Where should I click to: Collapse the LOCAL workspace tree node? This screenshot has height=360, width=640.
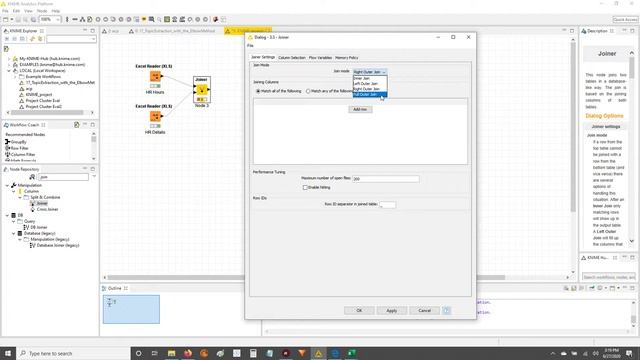point(9,71)
